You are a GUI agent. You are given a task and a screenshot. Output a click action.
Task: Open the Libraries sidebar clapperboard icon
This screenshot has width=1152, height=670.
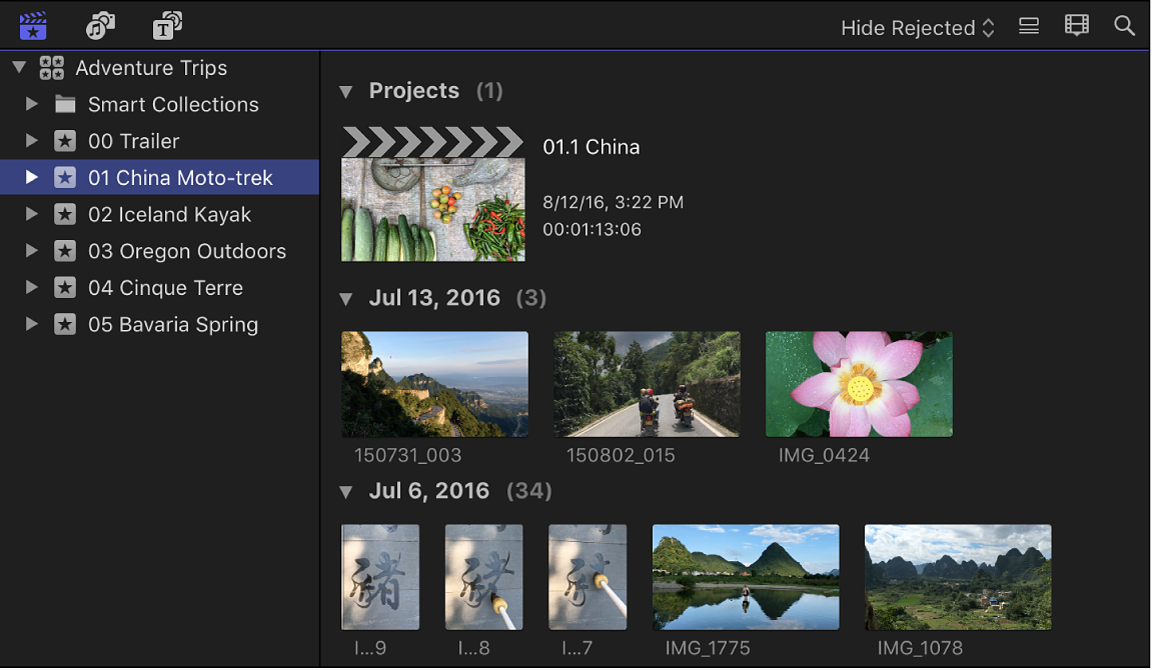click(x=33, y=26)
